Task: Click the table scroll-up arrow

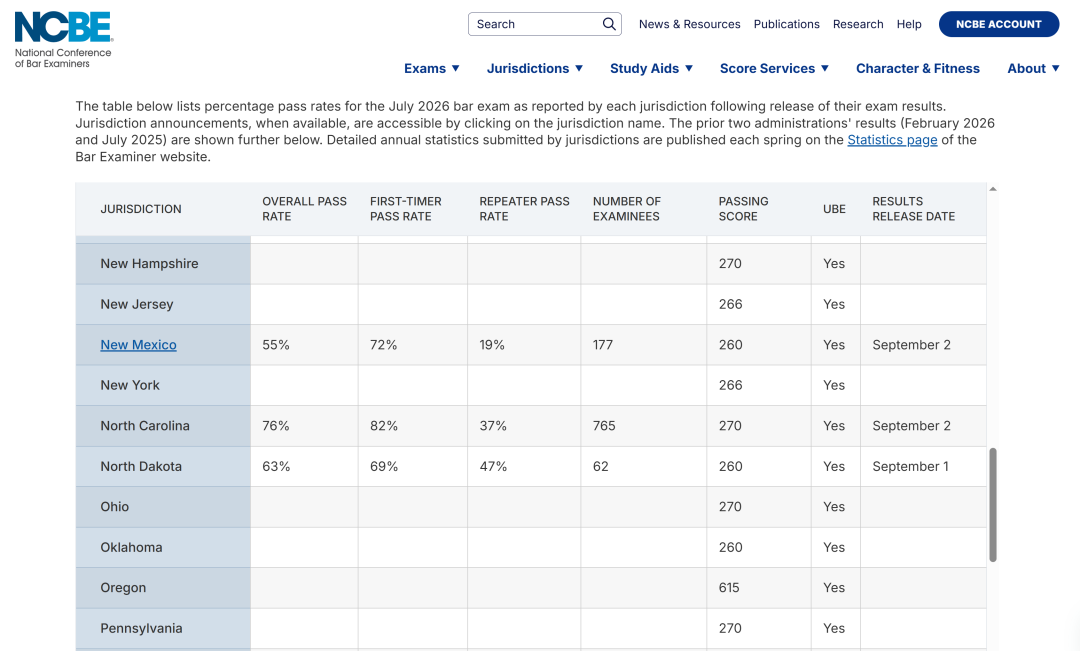Action: [x=993, y=189]
